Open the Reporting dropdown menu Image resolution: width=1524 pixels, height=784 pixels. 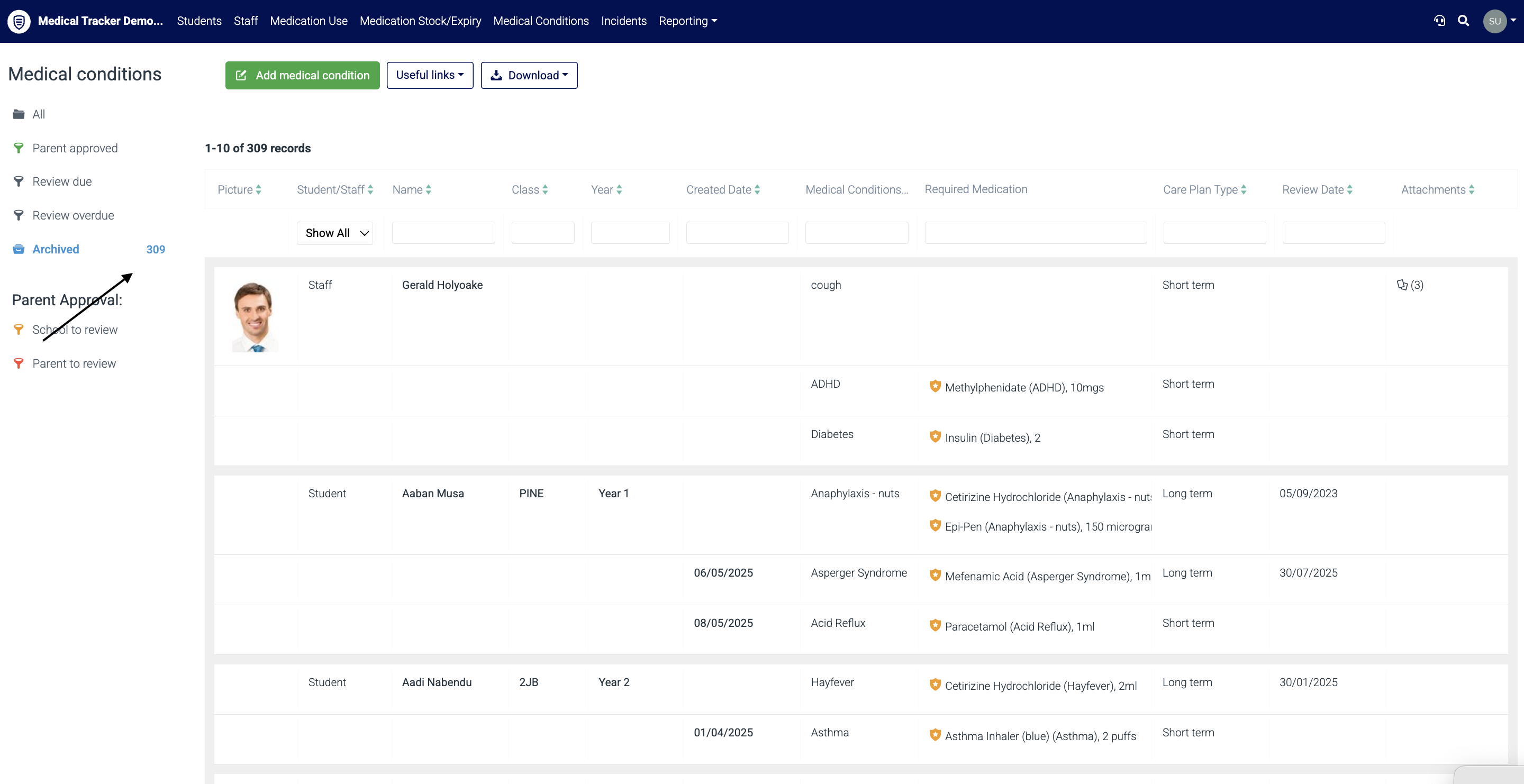tap(687, 21)
